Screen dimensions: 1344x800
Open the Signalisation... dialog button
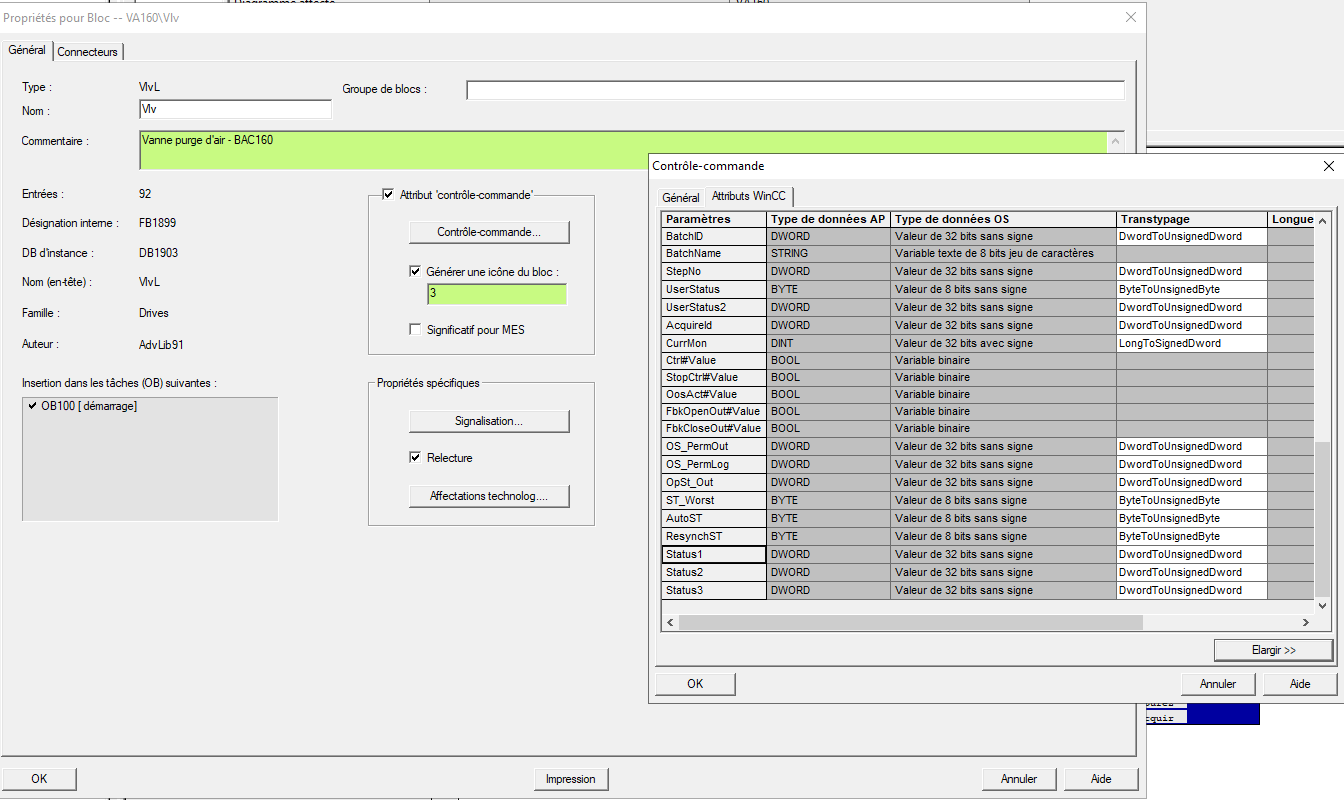(x=489, y=421)
